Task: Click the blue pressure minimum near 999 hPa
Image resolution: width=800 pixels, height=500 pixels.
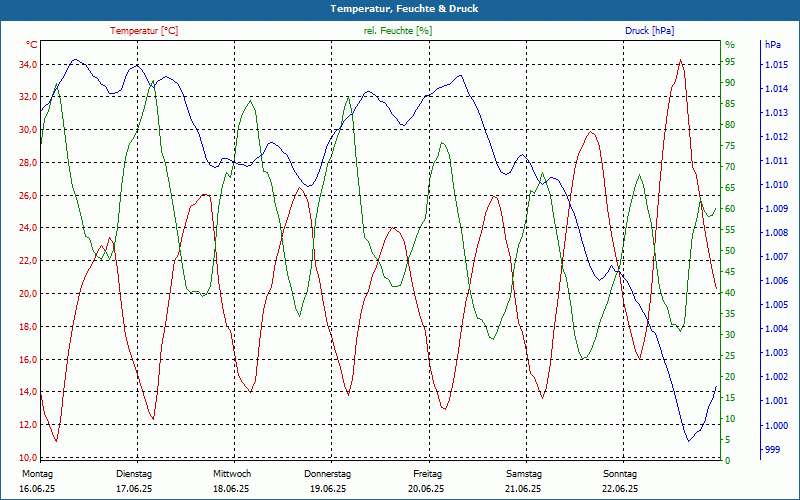Action: pos(688,441)
